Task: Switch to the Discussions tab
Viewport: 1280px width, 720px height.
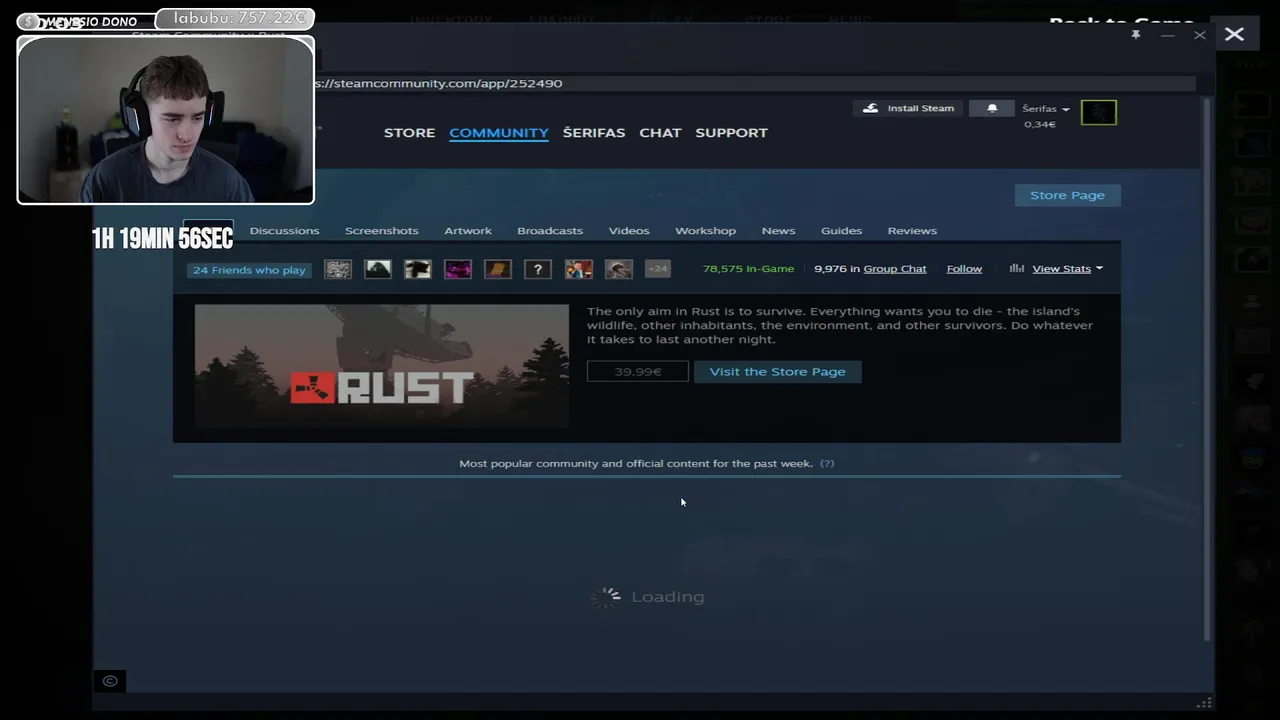Action: [284, 230]
